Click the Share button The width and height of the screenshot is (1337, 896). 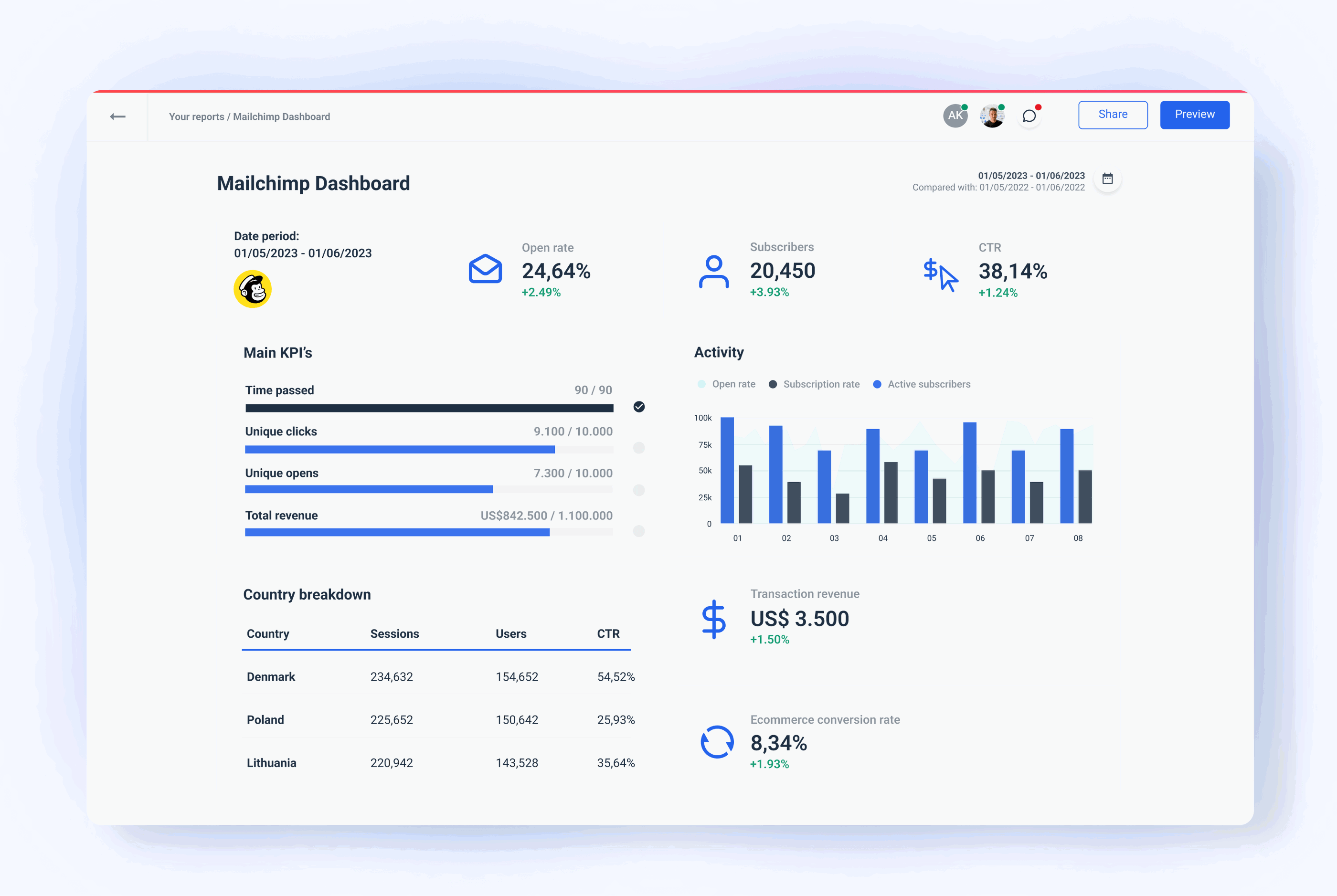click(x=1113, y=114)
